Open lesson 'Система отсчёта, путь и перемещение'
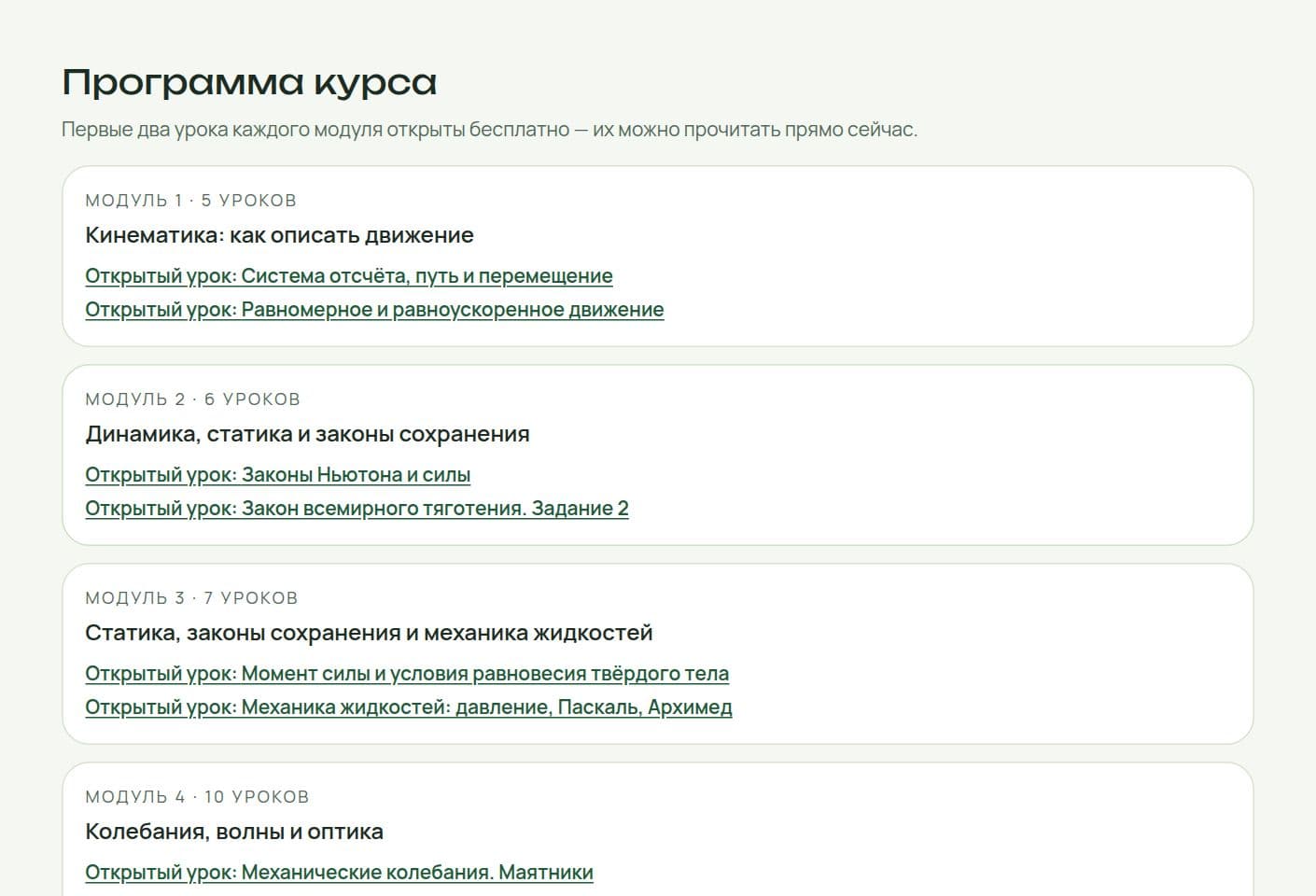Image resolution: width=1316 pixels, height=896 pixels. [349, 276]
